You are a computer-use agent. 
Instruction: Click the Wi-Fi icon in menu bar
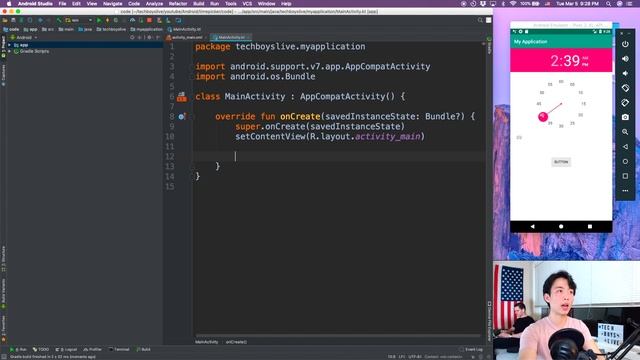tap(513, 3)
